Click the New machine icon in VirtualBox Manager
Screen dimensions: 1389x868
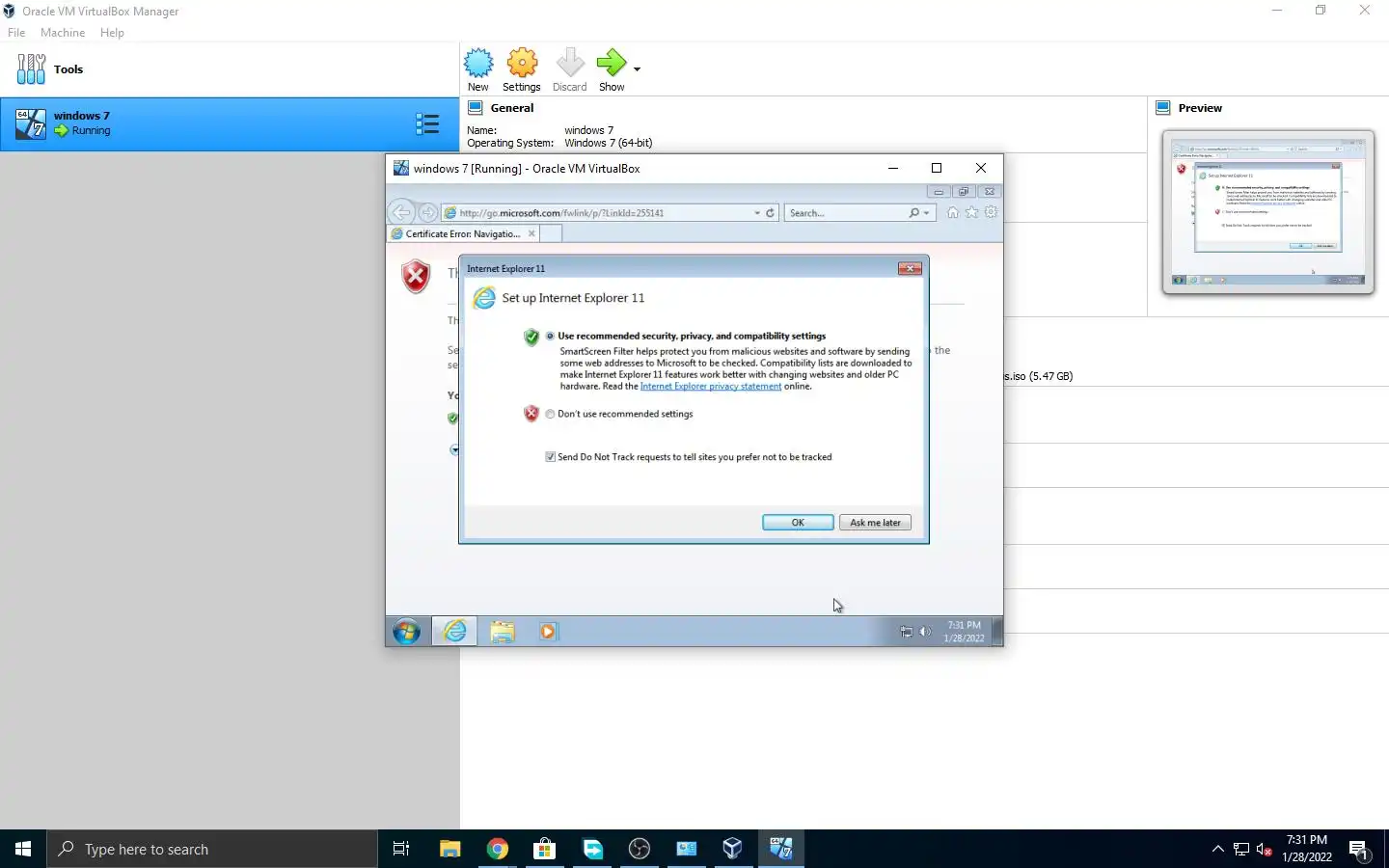[x=478, y=64]
